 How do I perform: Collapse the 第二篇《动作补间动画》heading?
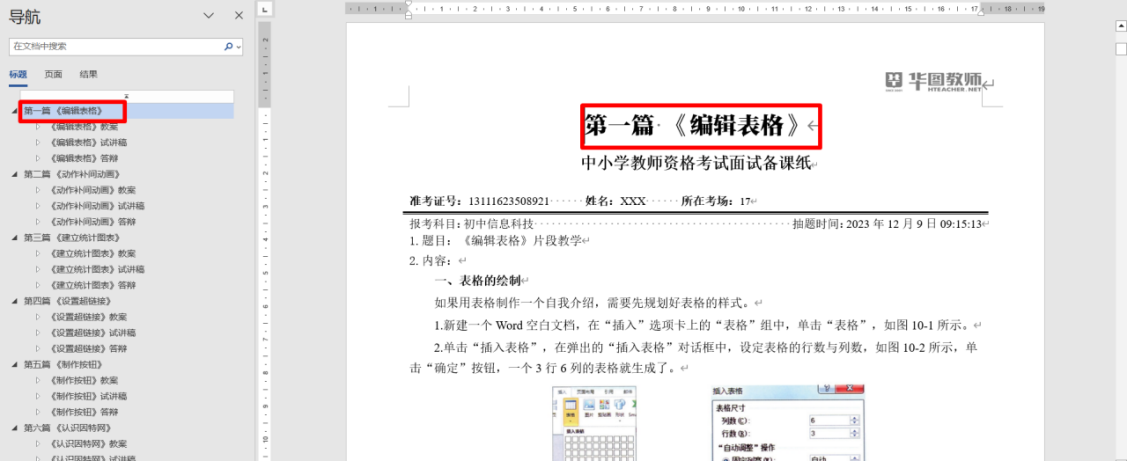pyautogui.click(x=14, y=174)
